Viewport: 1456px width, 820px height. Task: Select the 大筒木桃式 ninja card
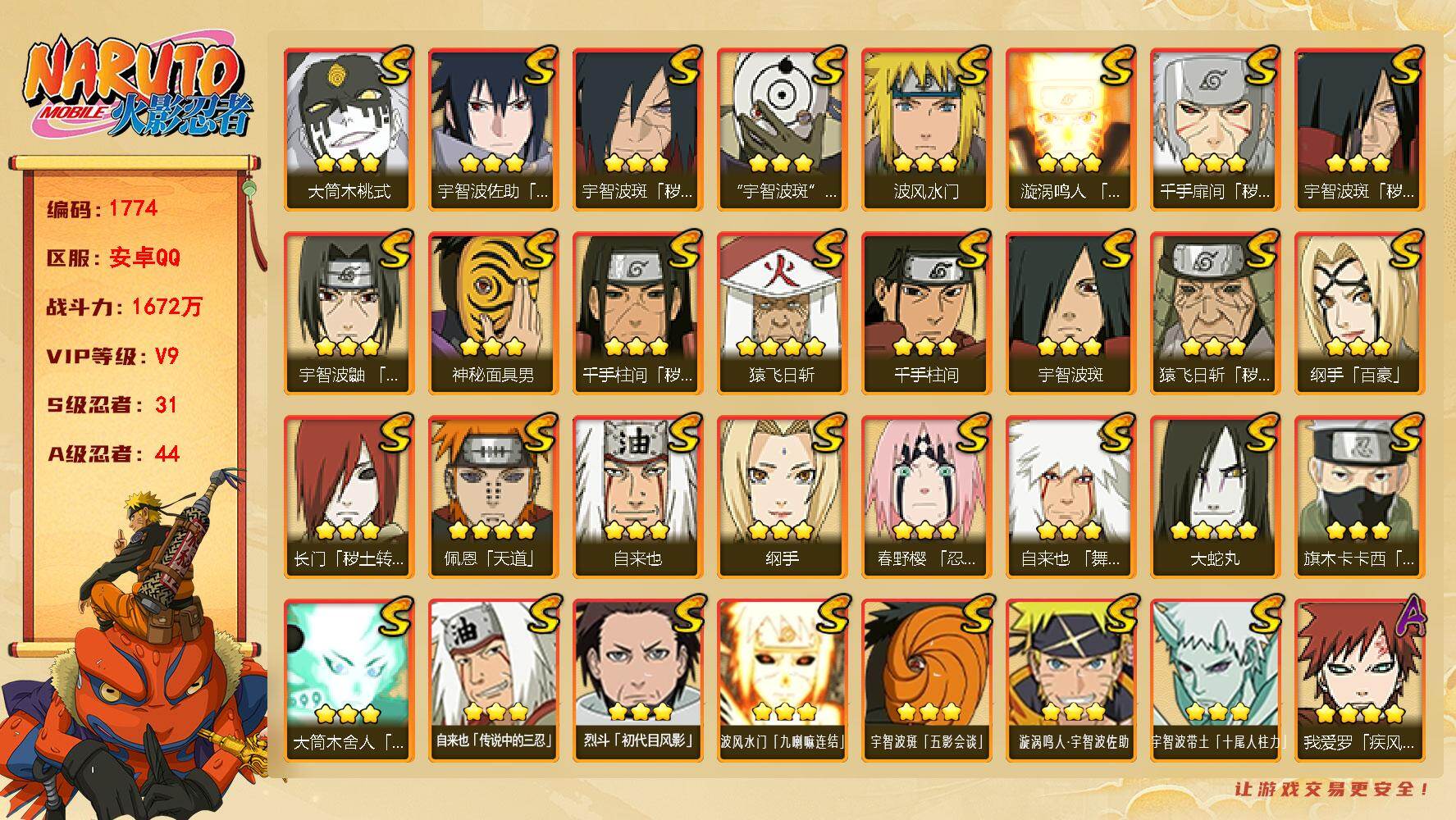pos(349,130)
